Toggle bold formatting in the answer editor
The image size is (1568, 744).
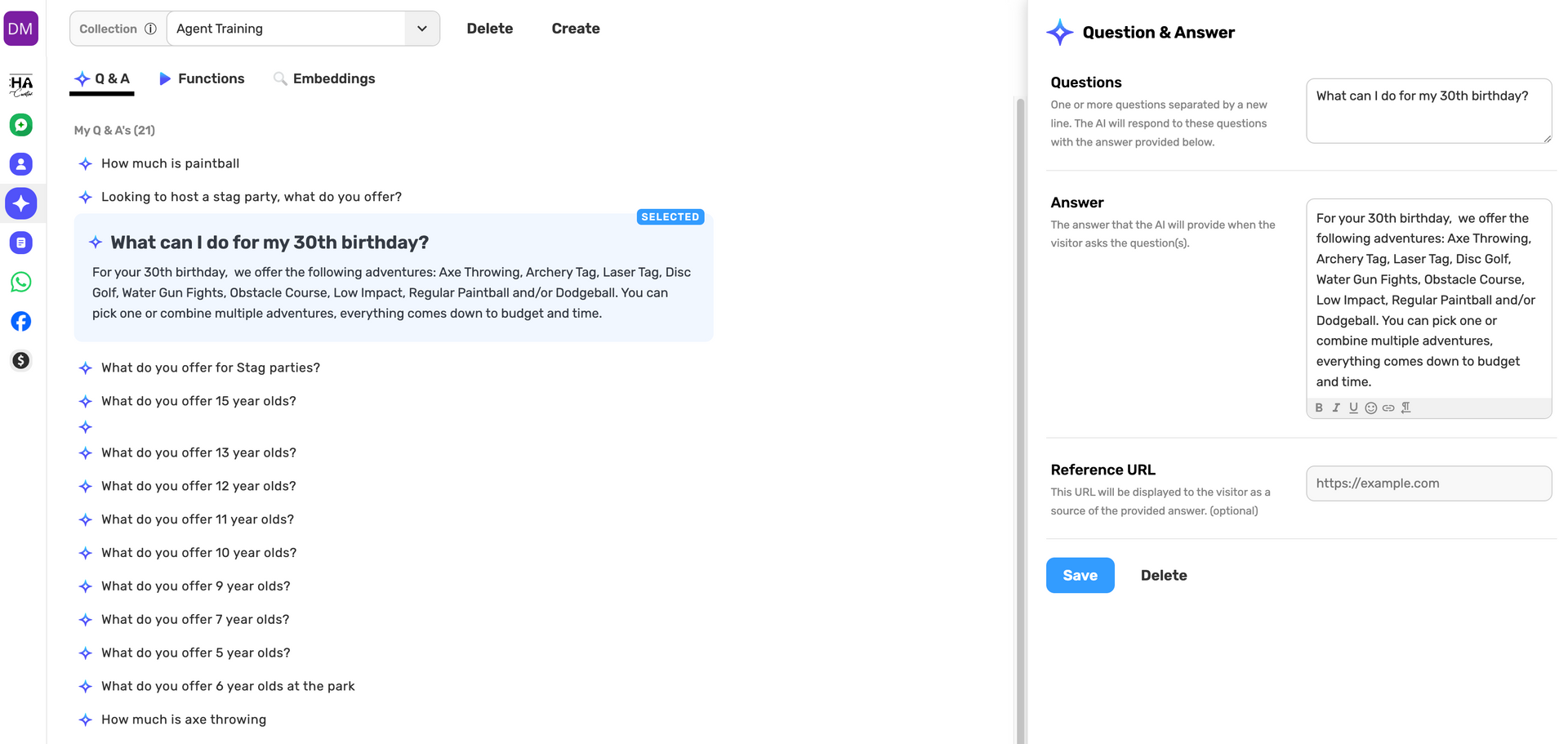[x=1319, y=408]
